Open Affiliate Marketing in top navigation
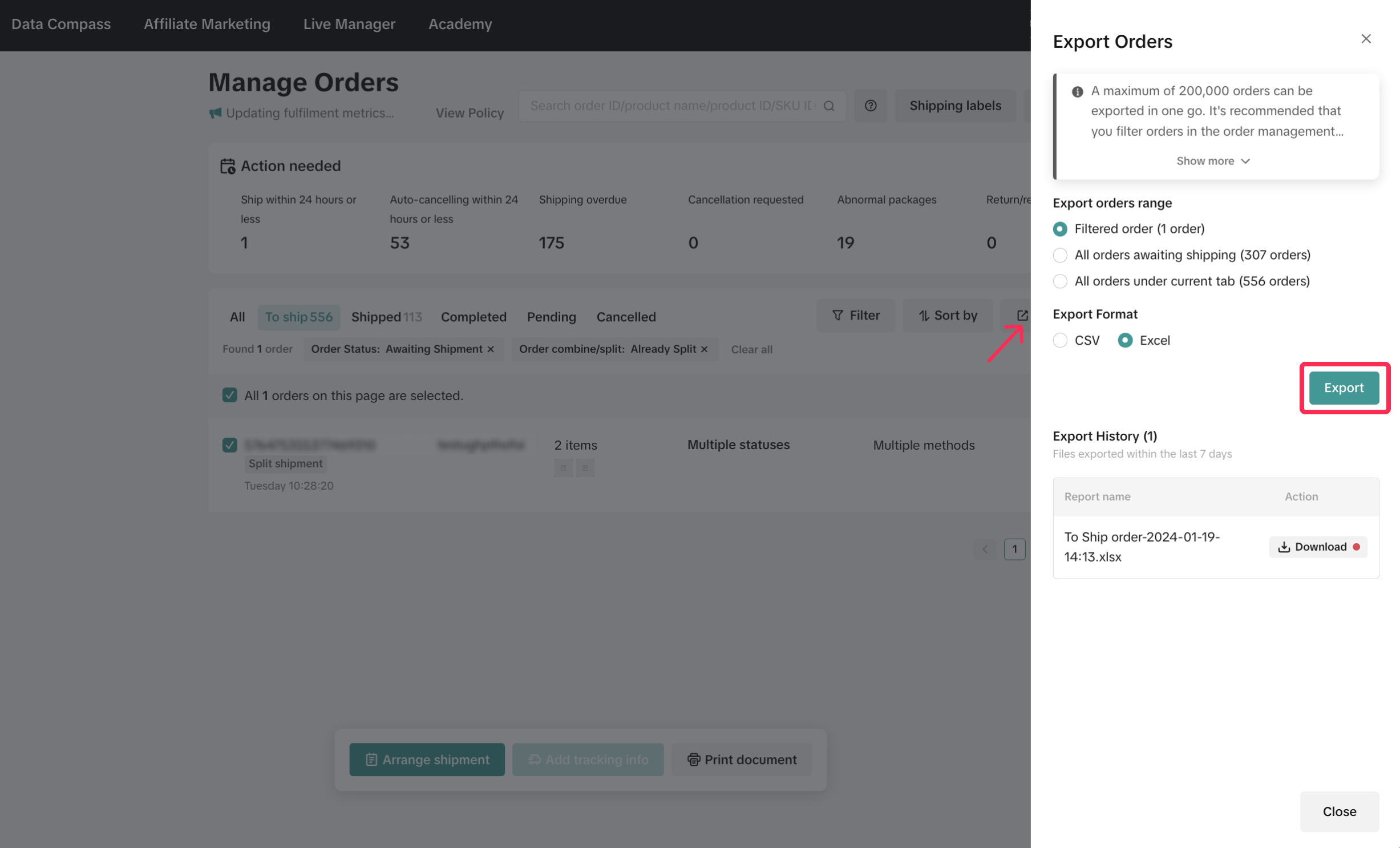Viewport: 1400px width, 848px height. 207,24
